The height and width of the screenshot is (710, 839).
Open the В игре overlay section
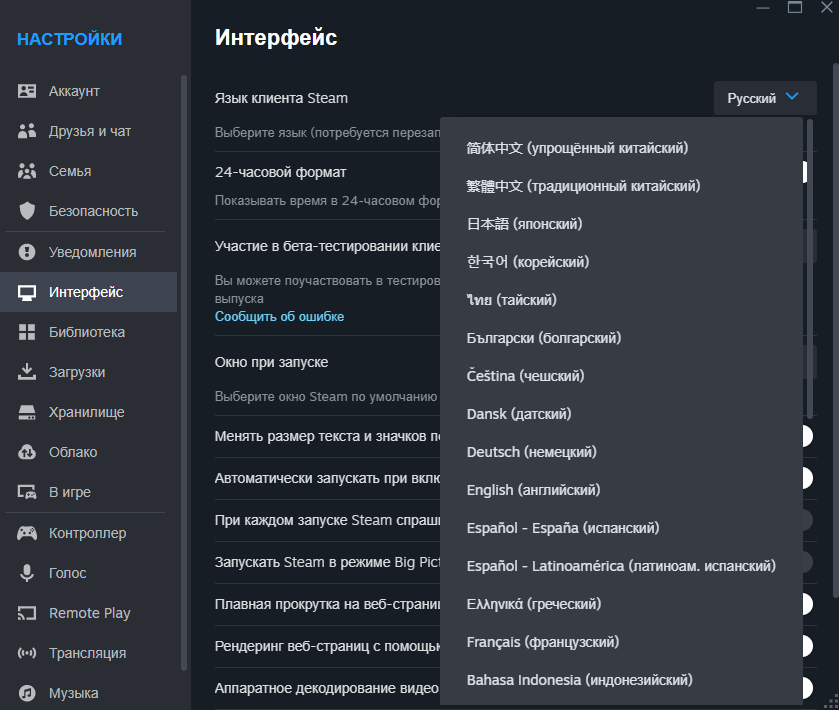pyautogui.click(x=88, y=492)
